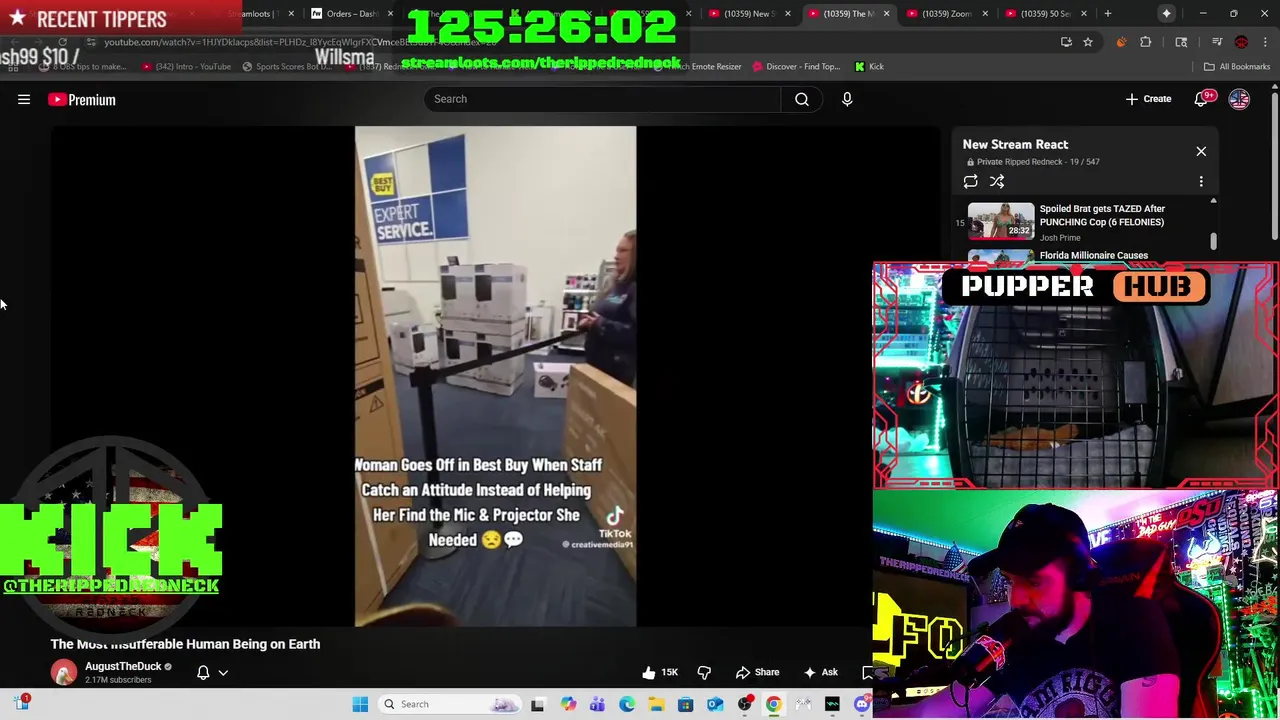
Task: Open AugustTheDuck channel name link
Action: pyautogui.click(x=123, y=666)
